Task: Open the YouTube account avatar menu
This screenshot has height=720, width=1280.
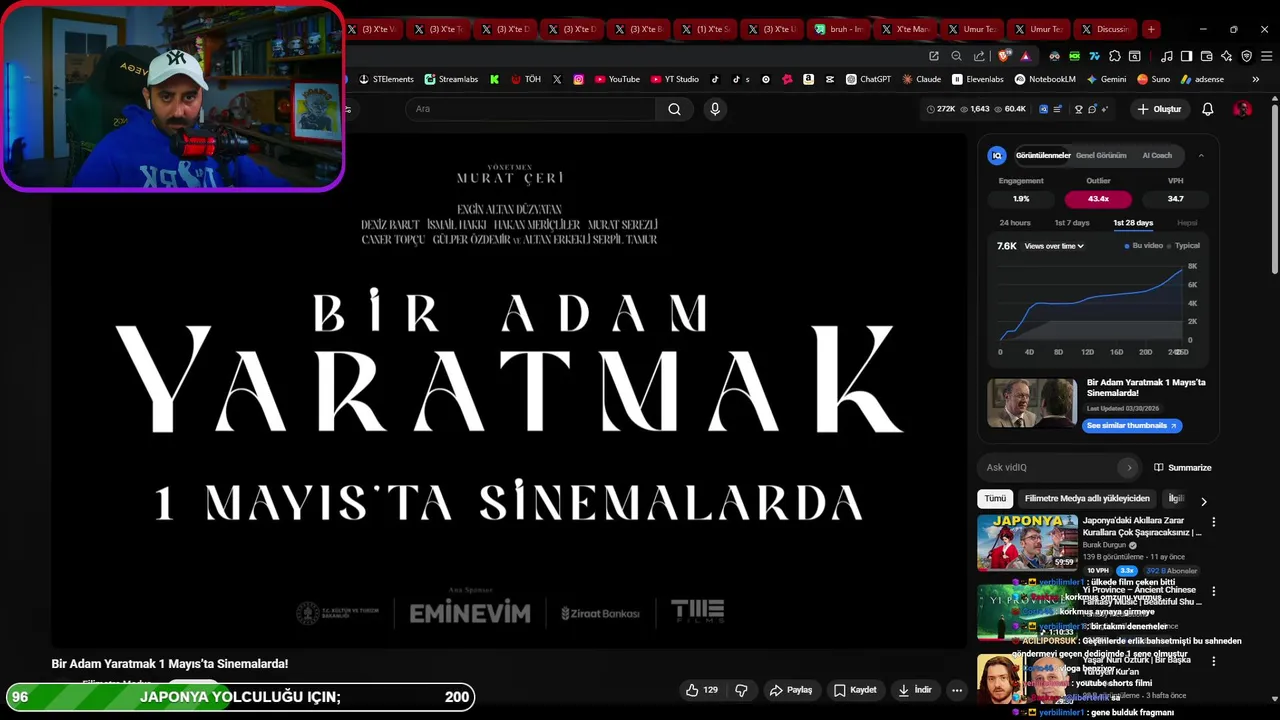Action: (1242, 109)
